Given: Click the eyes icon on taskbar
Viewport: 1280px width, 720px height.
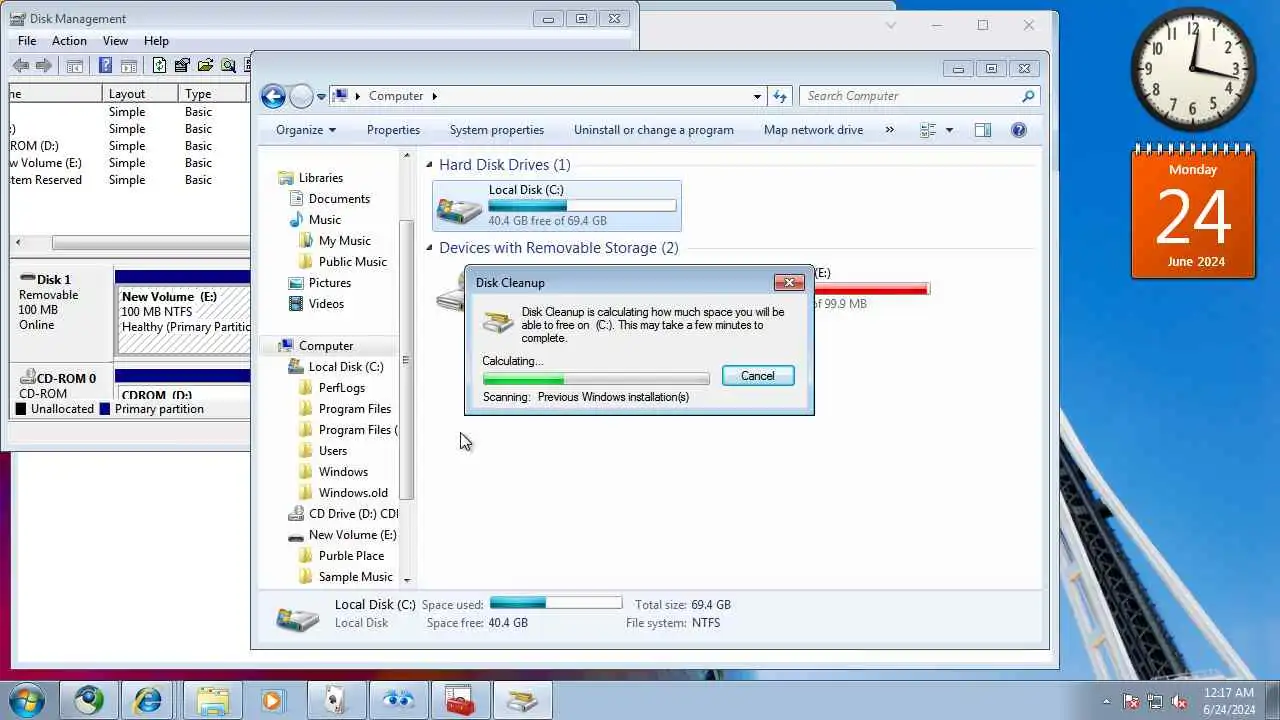Looking at the screenshot, I should coord(398,700).
